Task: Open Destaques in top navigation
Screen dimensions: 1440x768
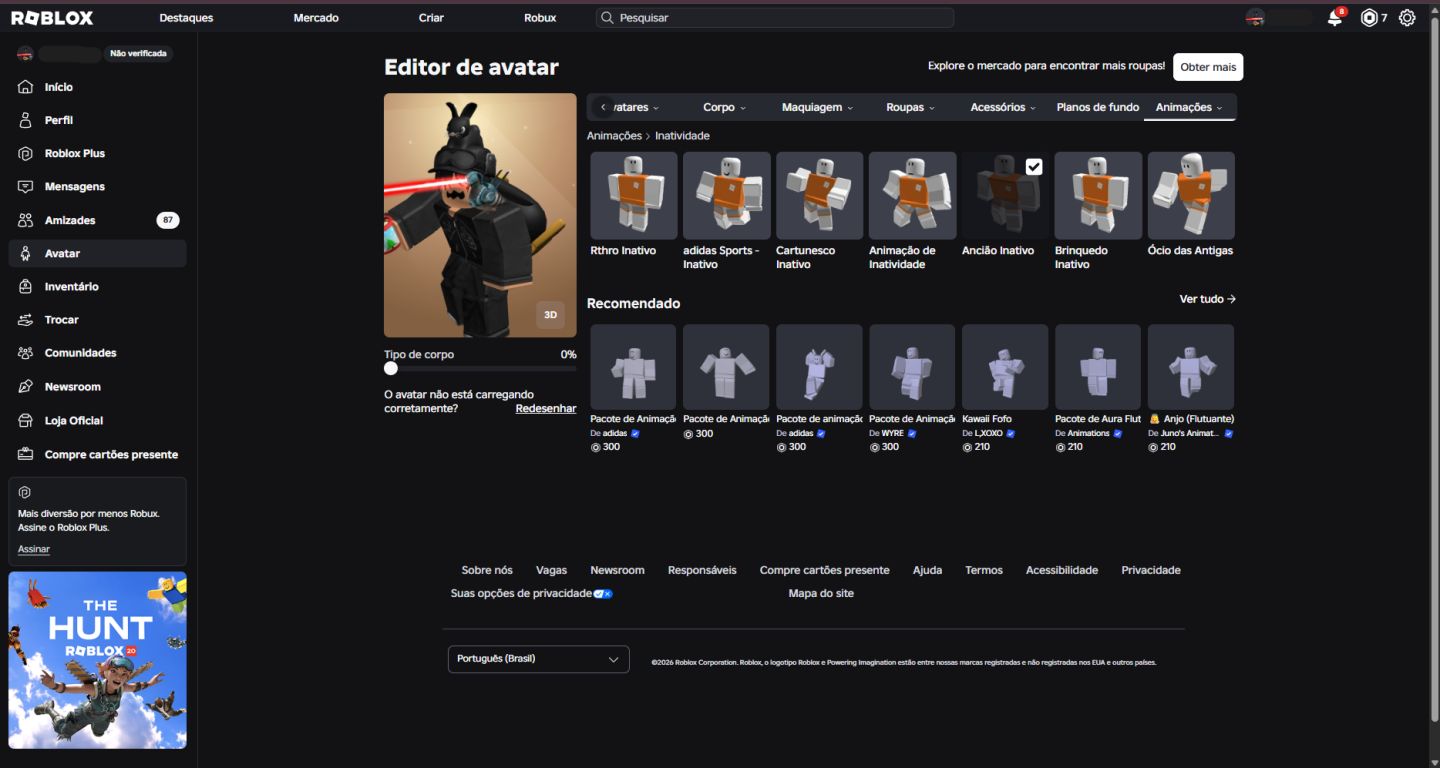Action: (x=186, y=18)
